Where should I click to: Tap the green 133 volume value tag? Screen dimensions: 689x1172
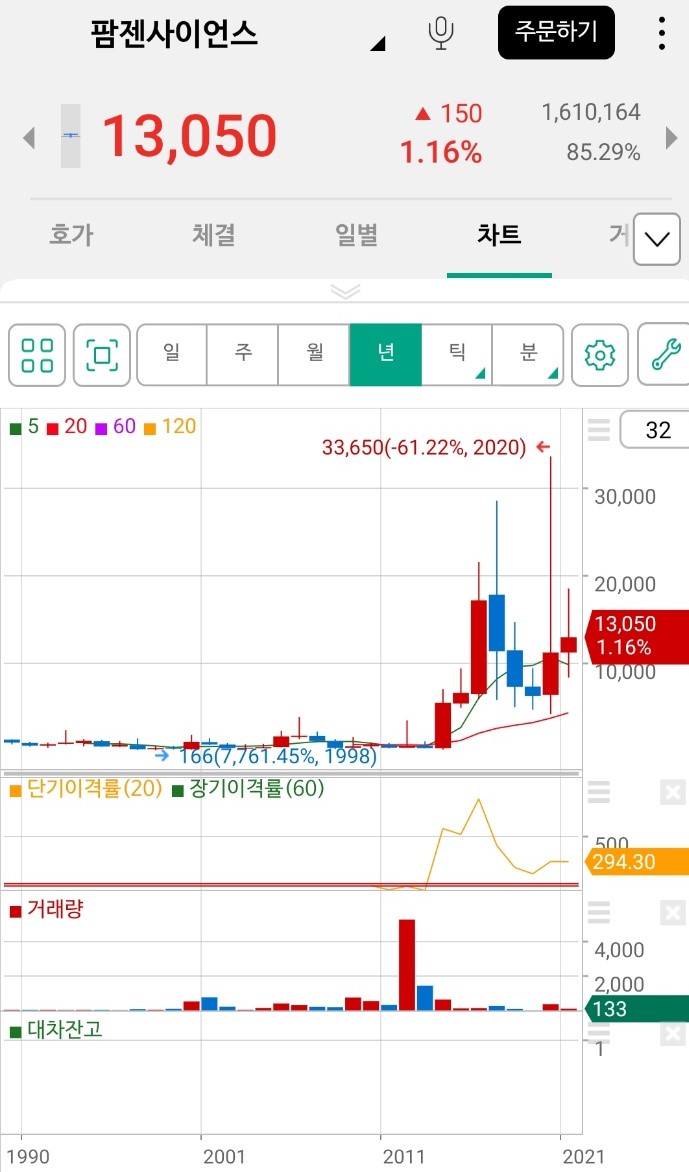[x=636, y=1009]
